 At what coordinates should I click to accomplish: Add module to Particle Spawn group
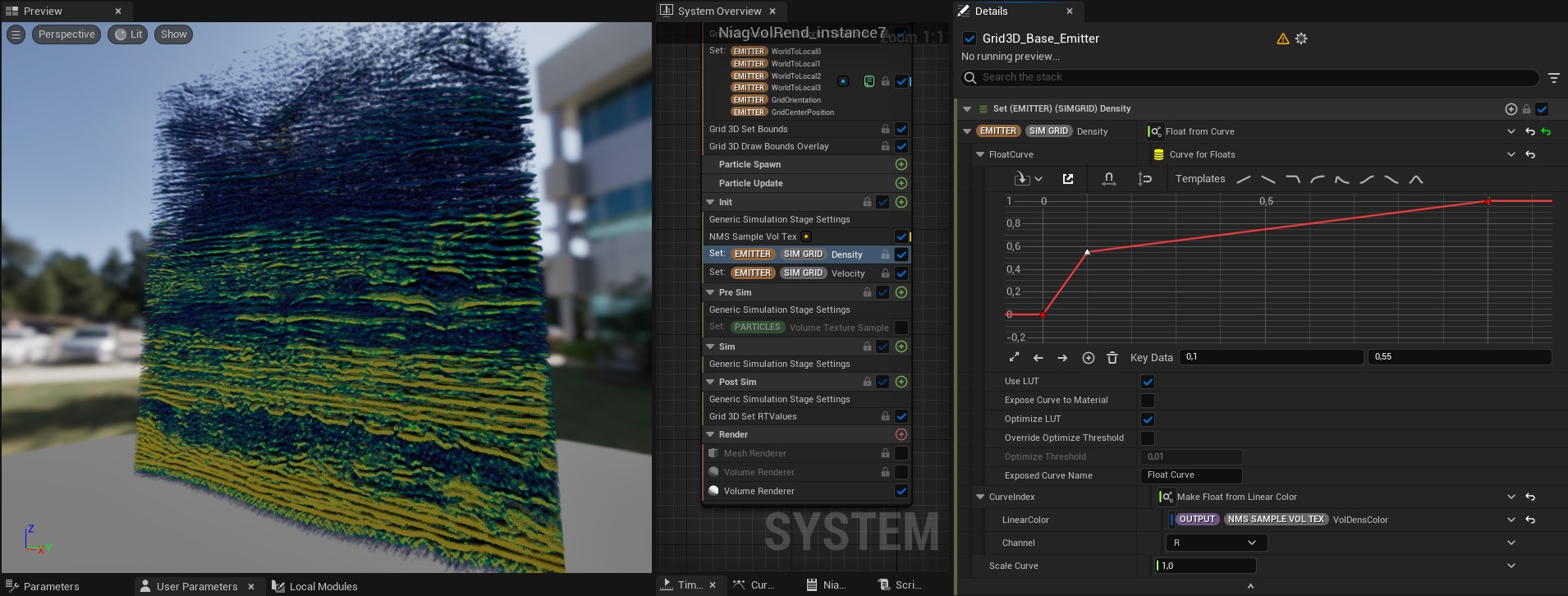point(901,165)
